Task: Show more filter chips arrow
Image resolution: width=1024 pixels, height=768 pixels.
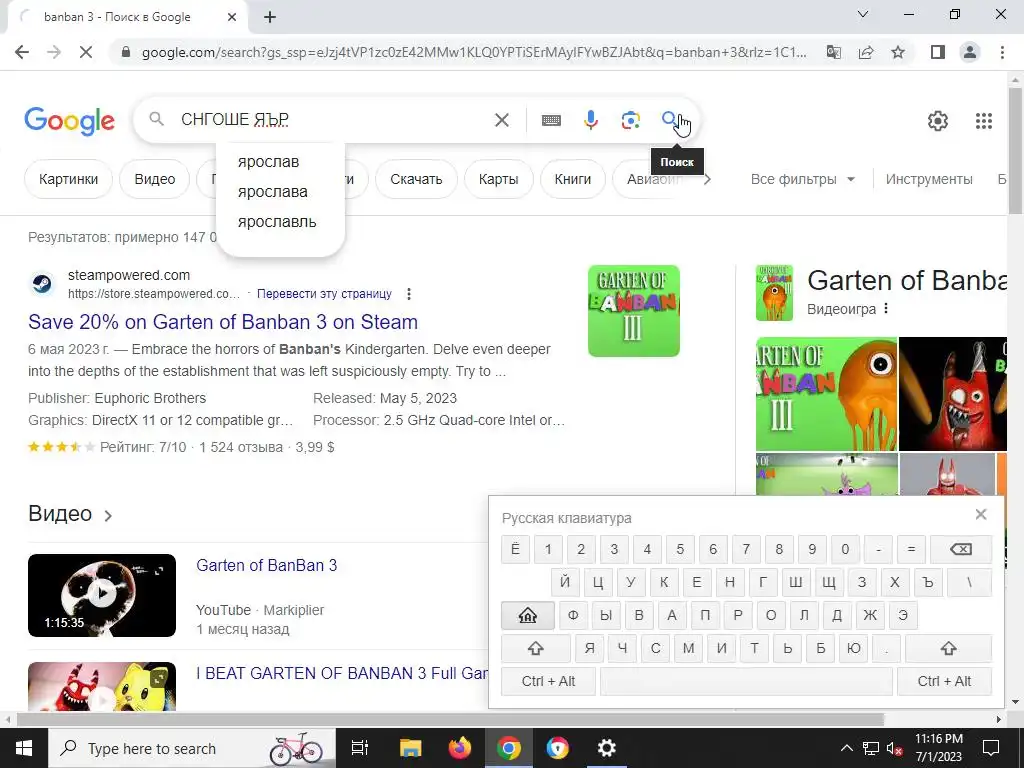Action: point(707,179)
